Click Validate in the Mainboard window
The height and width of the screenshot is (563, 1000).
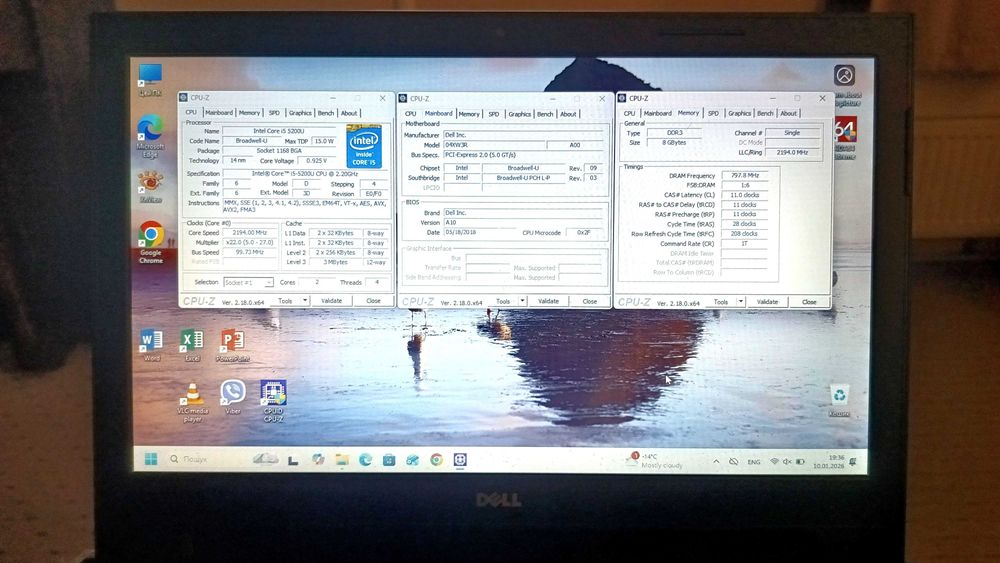548,301
